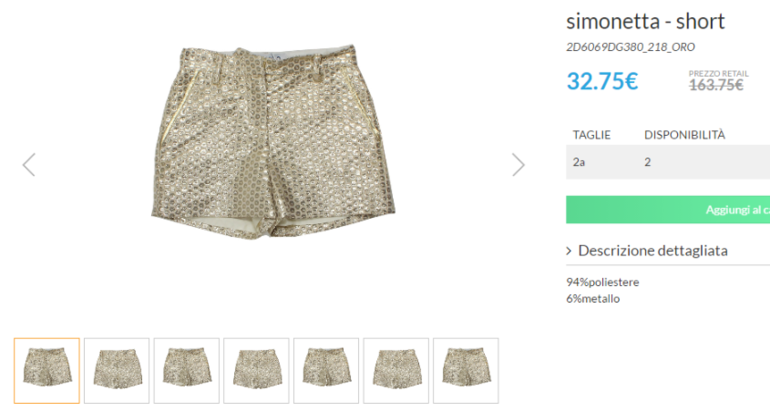This screenshot has height=411, width=770.
Task: Click the DISPONIBILITÀ column header
Action: tap(684, 134)
